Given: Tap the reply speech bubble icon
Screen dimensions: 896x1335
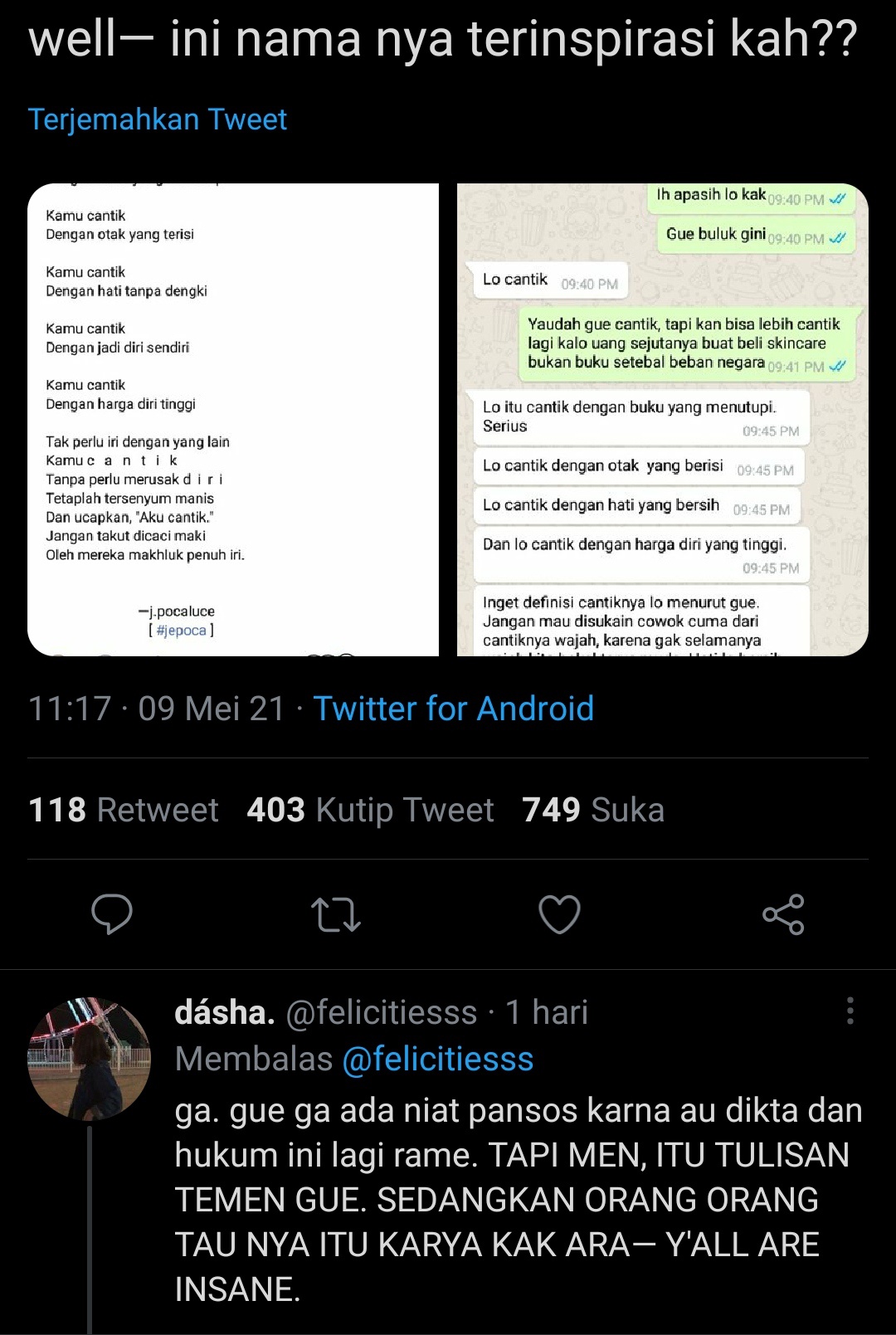Looking at the screenshot, I should [112, 914].
